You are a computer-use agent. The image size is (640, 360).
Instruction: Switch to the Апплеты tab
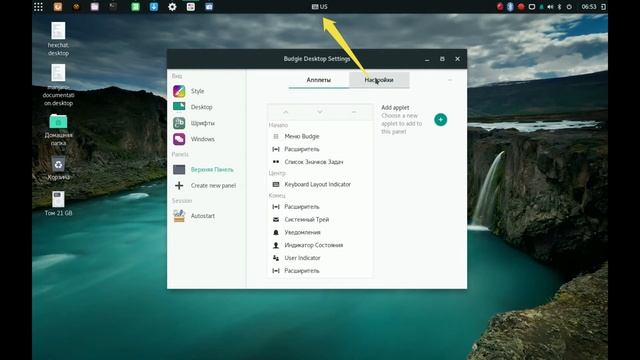point(319,80)
